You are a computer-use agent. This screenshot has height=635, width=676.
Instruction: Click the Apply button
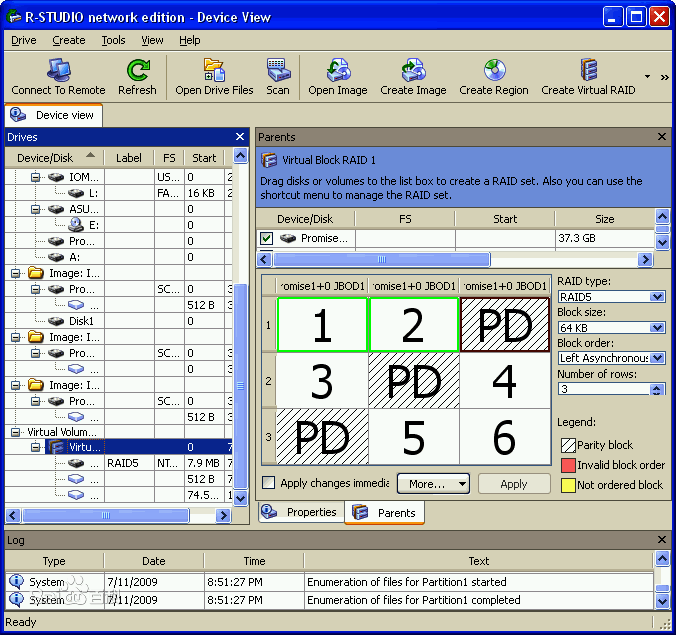tap(514, 484)
